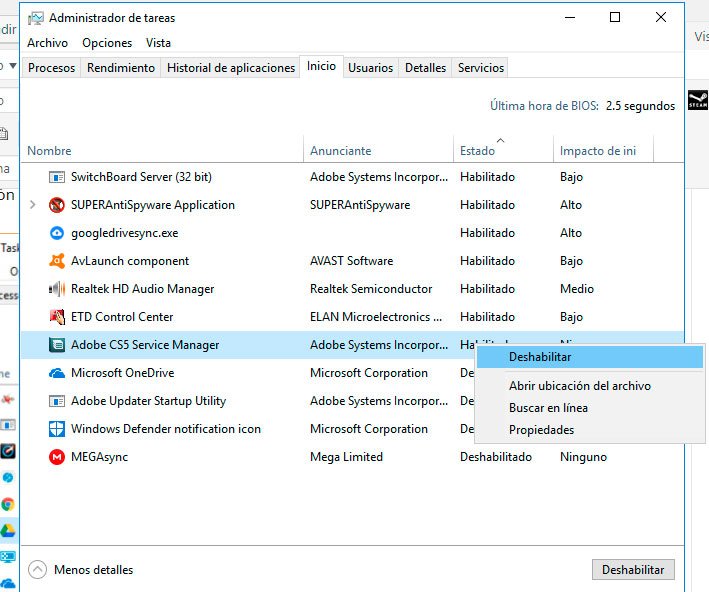Screen dimensions: 709x592
Task: Click the Menos detalles label
Action: point(94,570)
